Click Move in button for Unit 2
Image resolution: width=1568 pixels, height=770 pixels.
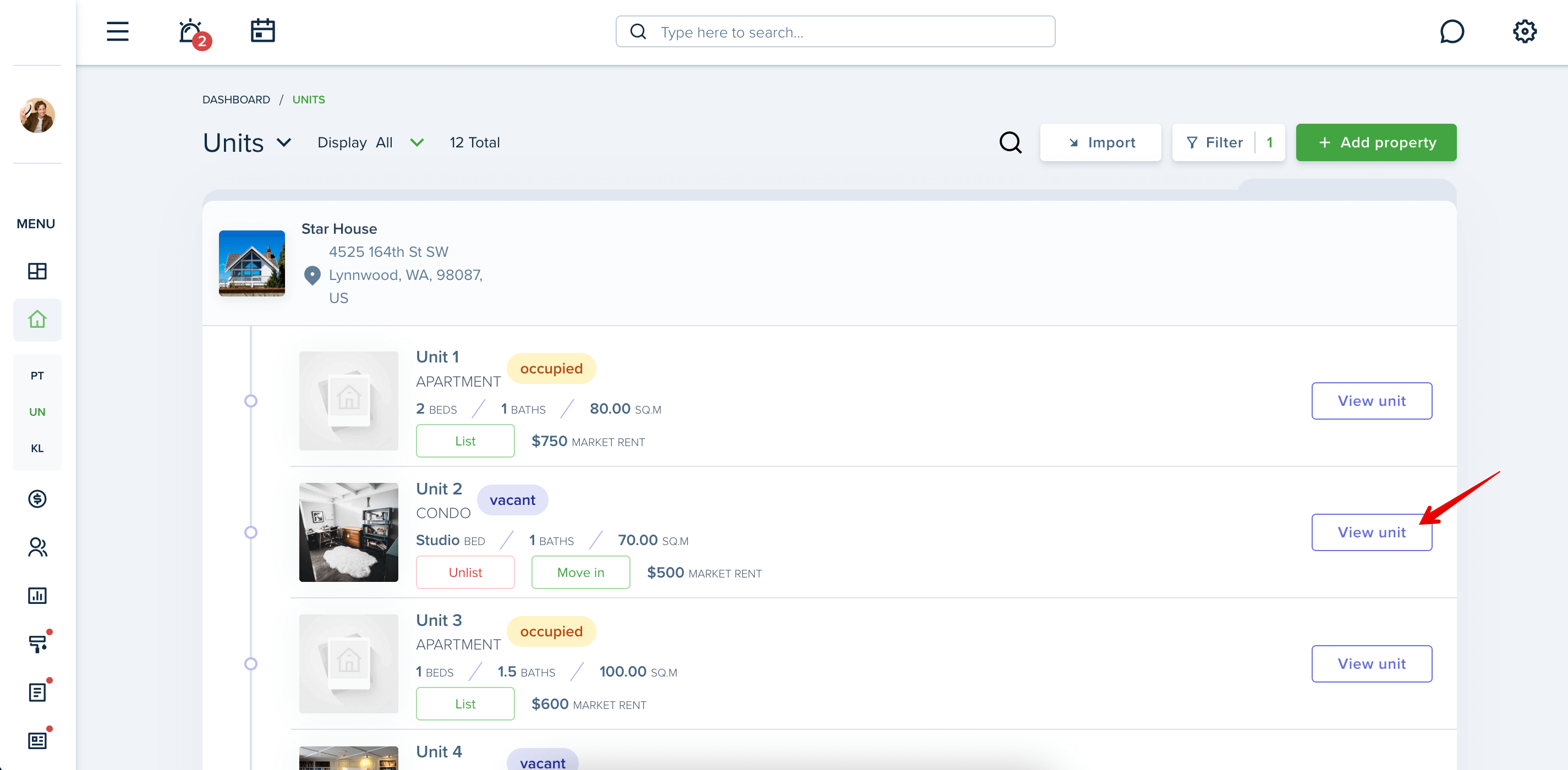[x=580, y=573]
